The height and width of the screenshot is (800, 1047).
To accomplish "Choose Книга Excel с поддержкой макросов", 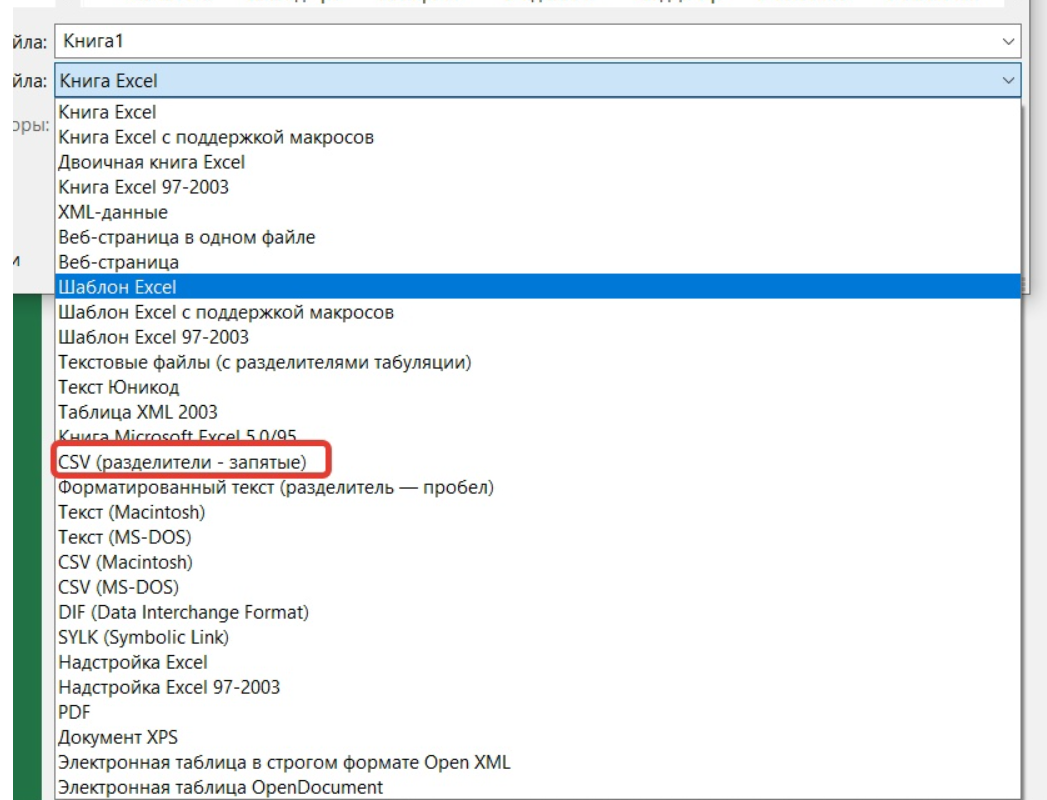I will (538, 138).
